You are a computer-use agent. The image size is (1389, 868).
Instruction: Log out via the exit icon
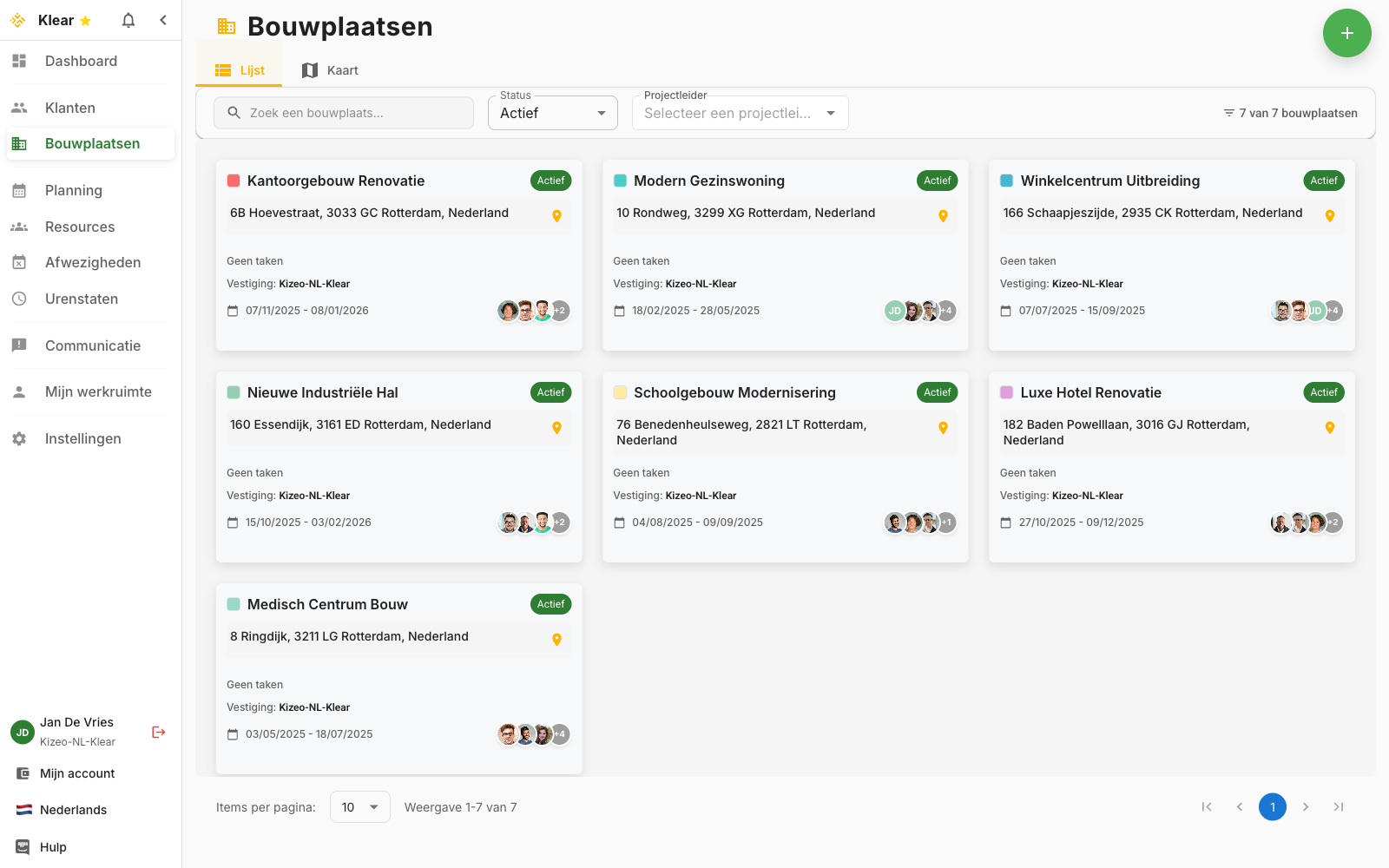click(158, 732)
